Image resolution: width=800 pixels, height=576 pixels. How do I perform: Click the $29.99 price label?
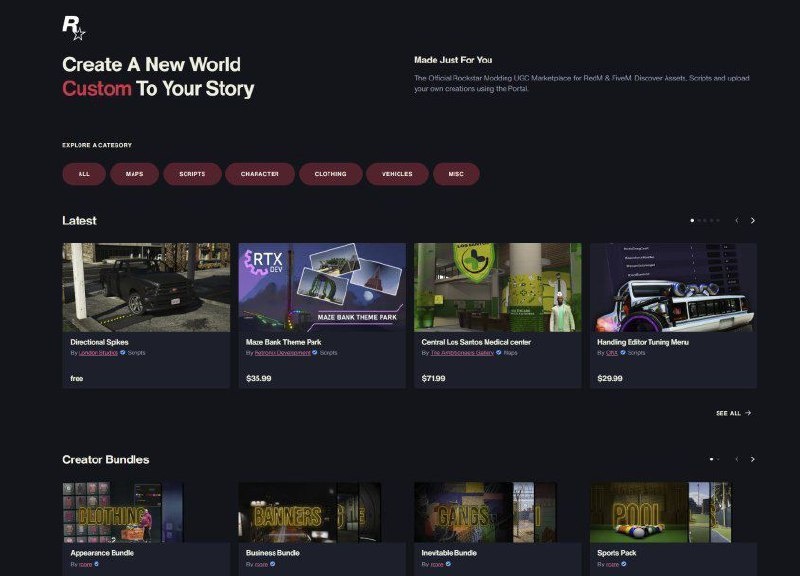tap(610, 379)
